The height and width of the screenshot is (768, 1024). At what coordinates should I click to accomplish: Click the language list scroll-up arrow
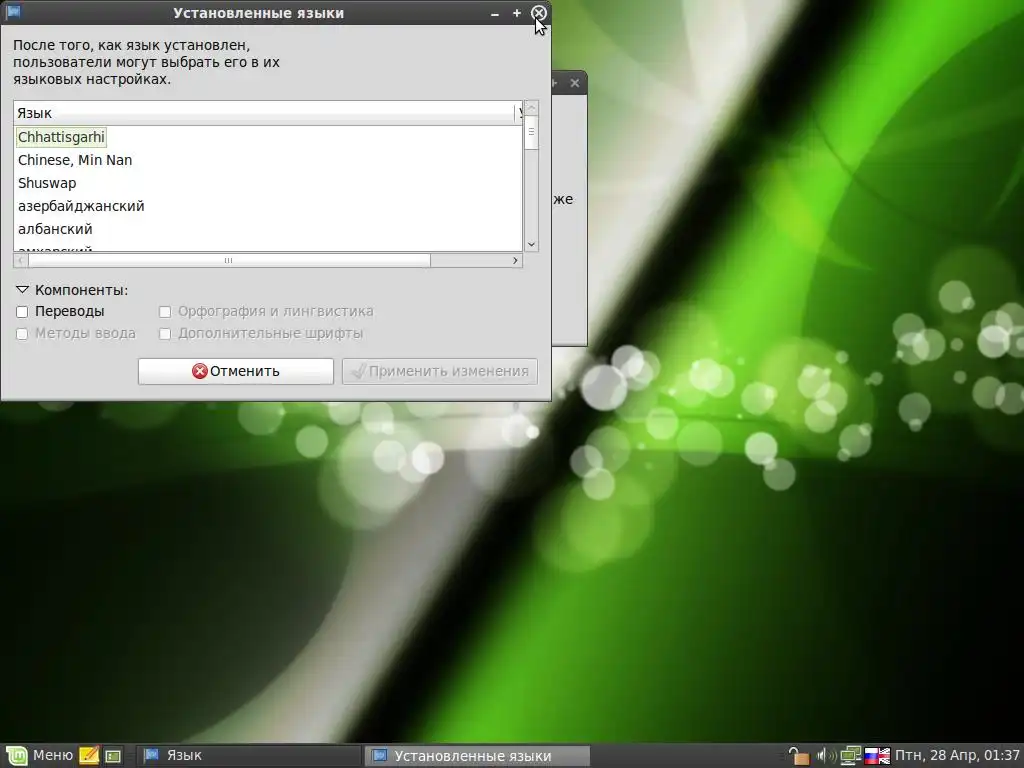531,108
